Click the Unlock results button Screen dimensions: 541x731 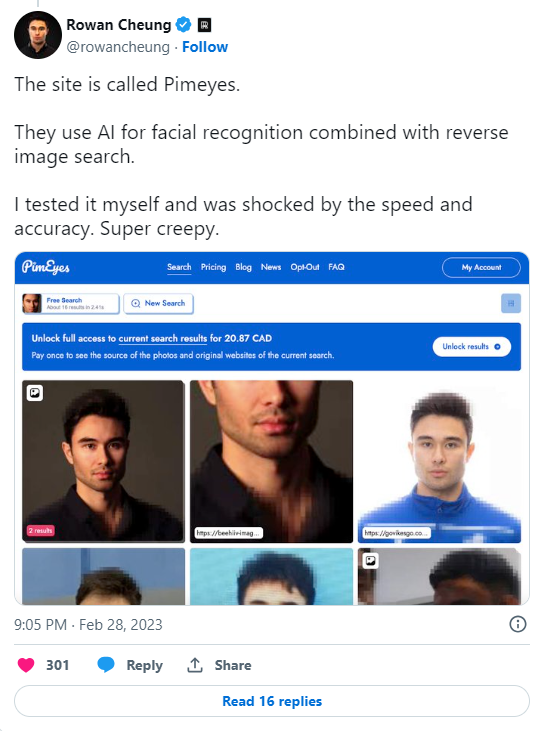472,347
